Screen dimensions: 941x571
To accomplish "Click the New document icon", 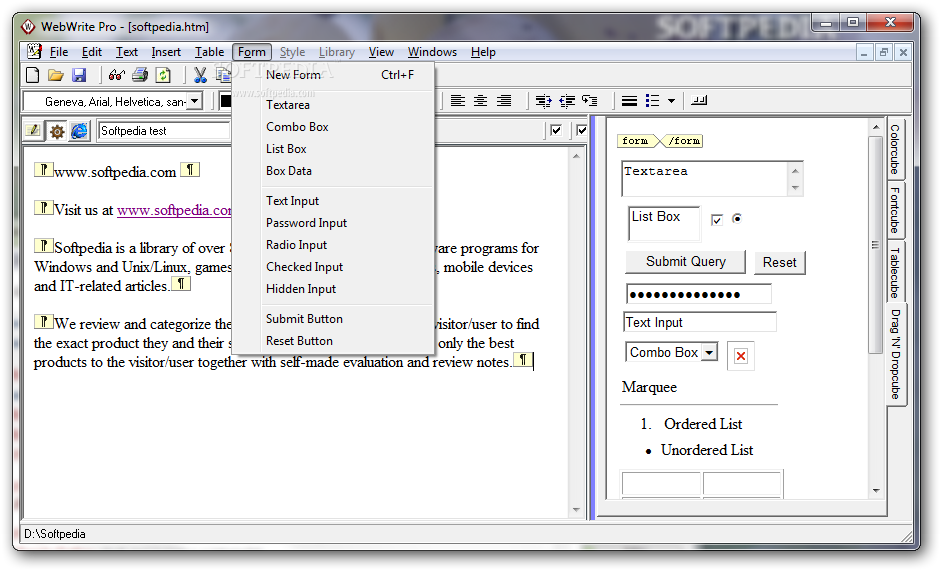I will click(x=32, y=75).
